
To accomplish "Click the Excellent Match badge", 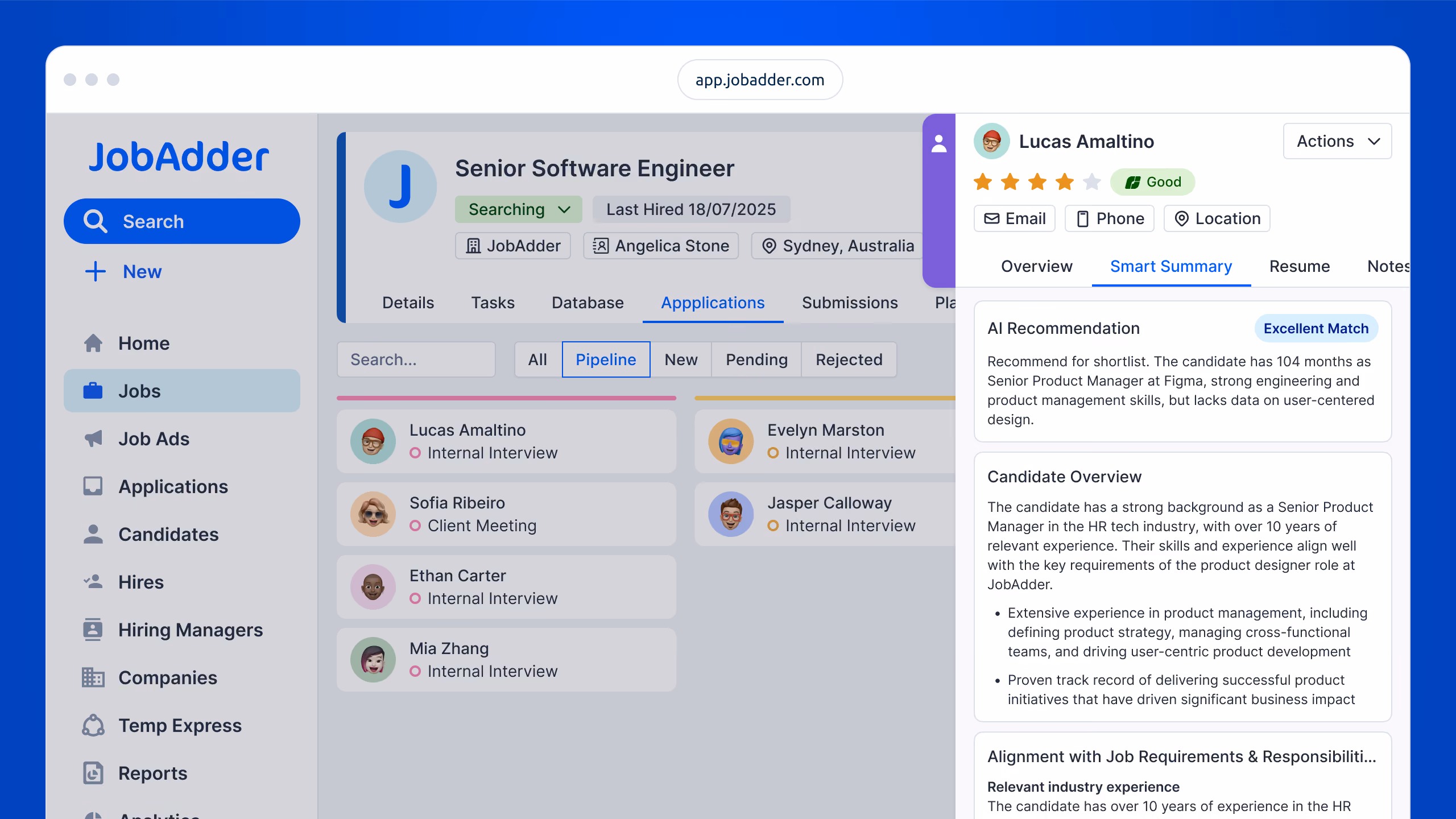I will coord(1316,328).
